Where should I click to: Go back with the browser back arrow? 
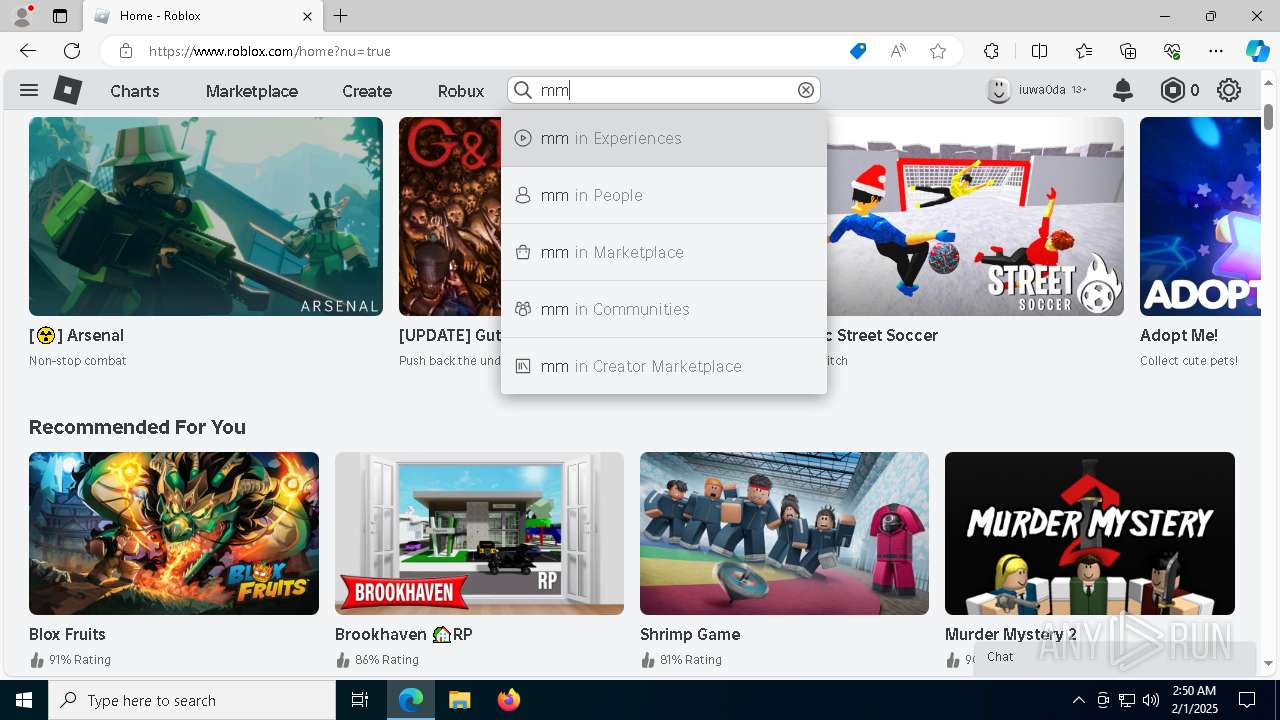[28, 51]
